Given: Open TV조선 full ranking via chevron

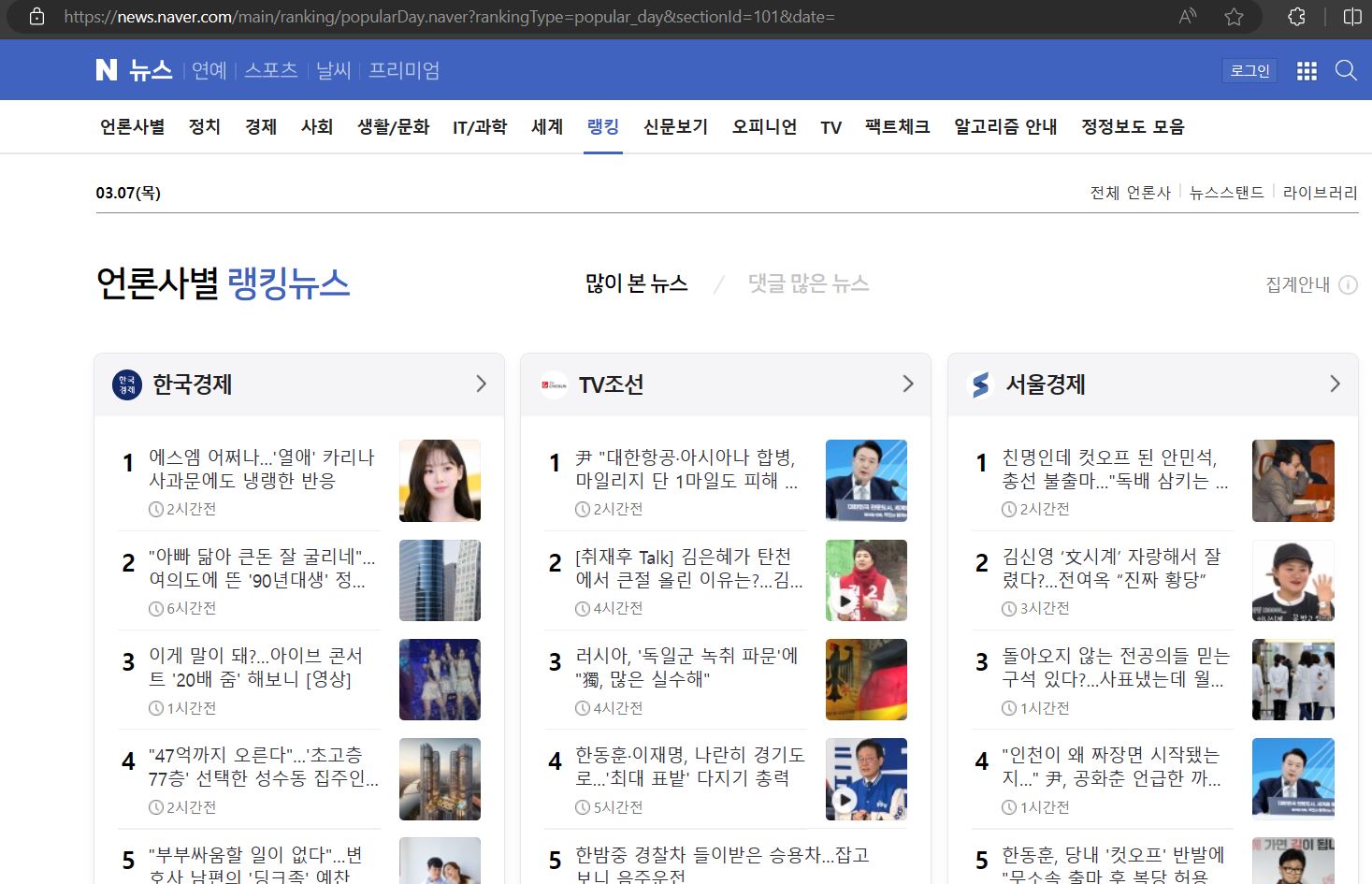Looking at the screenshot, I should point(906,384).
